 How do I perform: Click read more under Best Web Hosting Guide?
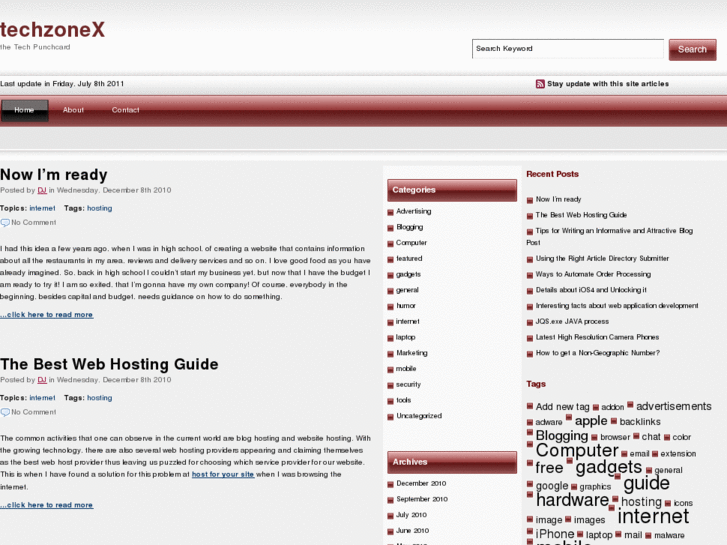coord(46,505)
